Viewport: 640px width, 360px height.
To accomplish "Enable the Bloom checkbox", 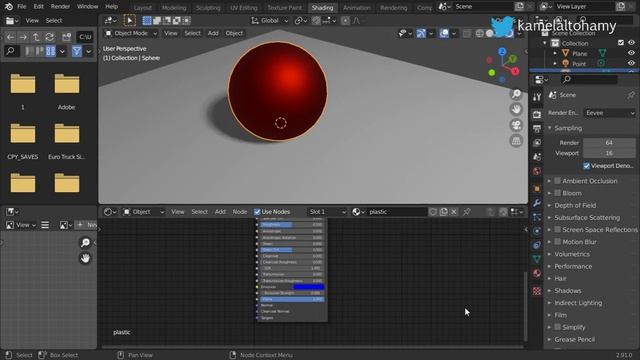I will [x=558, y=193].
